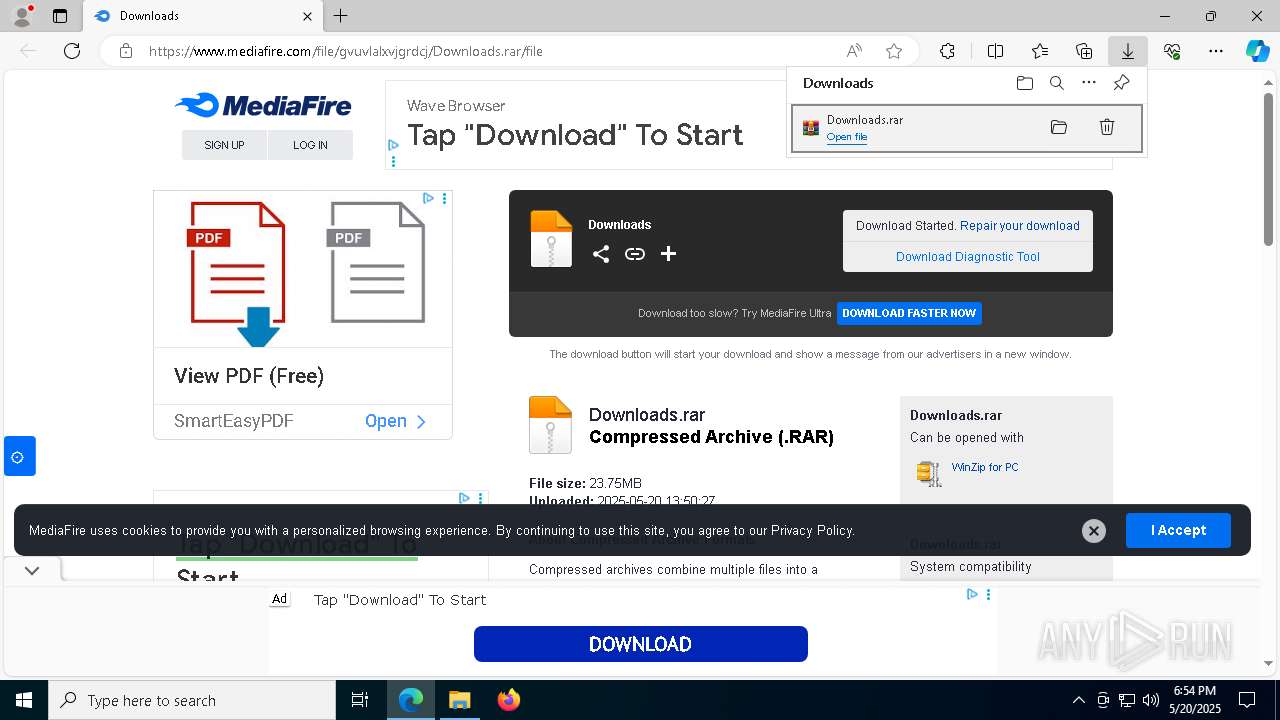The width and height of the screenshot is (1280, 720).
Task: Open more options in Downloads panel
Action: 1089,83
